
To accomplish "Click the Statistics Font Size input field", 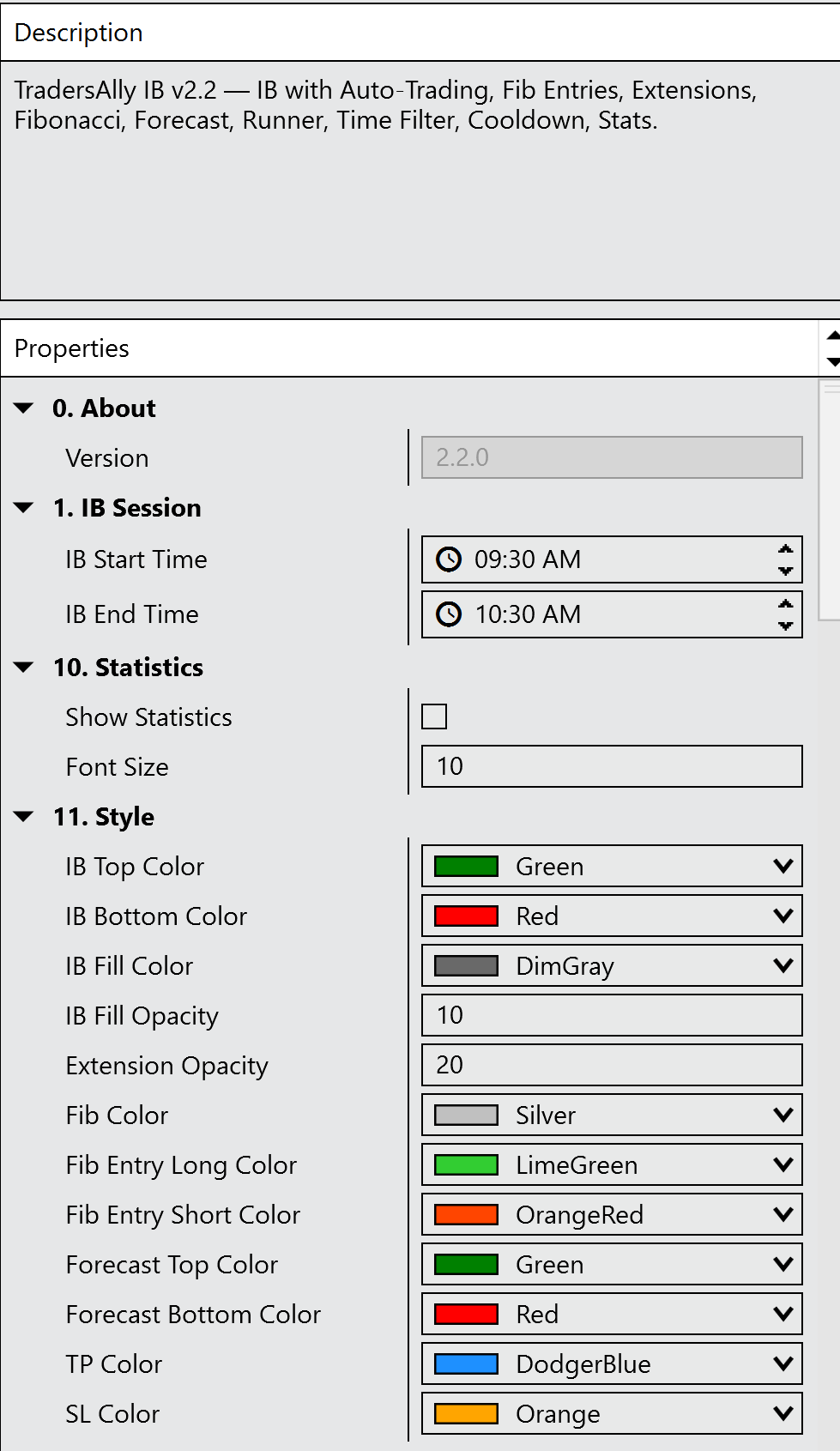I will click(611, 766).
